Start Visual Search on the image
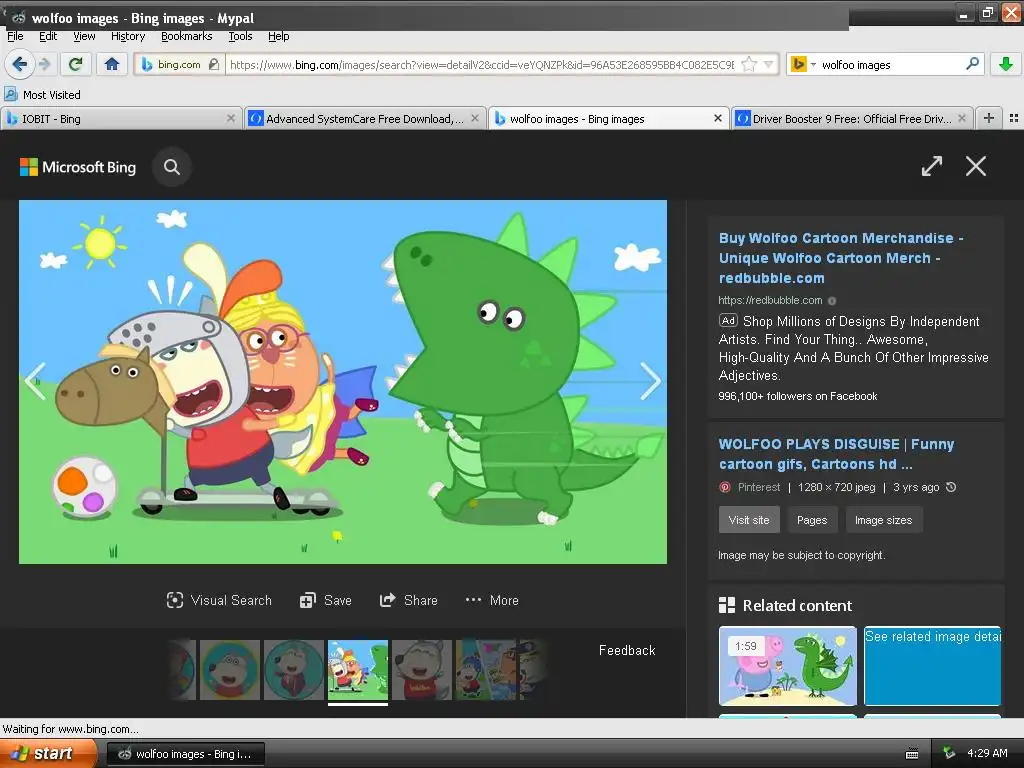Viewport: 1024px width, 768px height. click(x=219, y=600)
